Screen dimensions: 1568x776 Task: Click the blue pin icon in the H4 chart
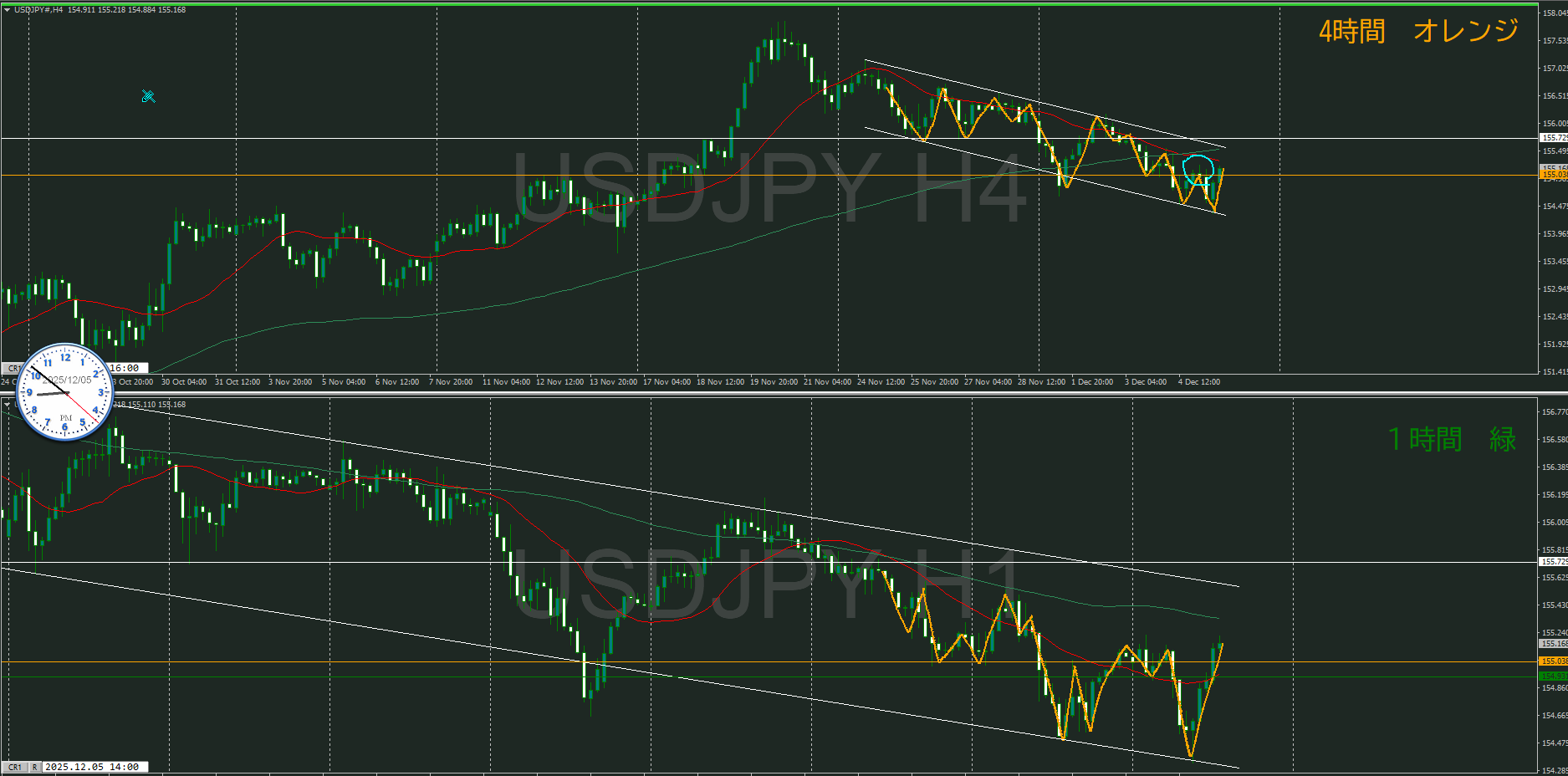(148, 96)
